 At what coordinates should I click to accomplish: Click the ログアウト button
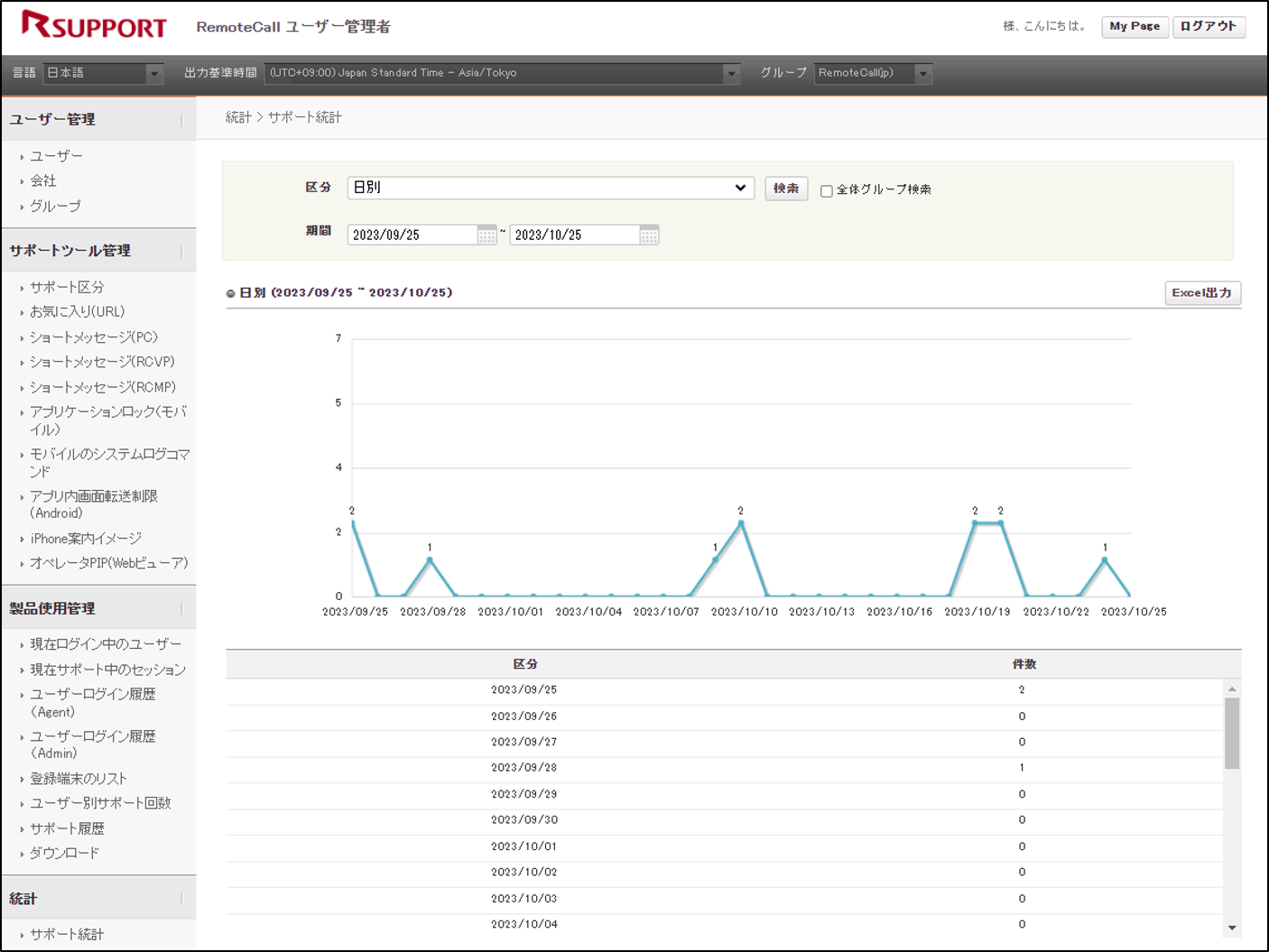click(1209, 26)
